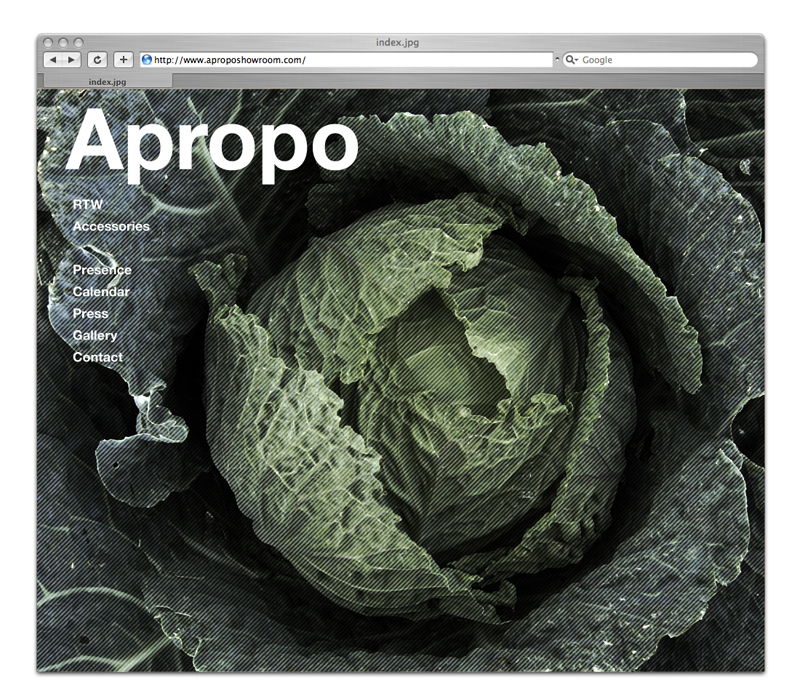
Task: Zoom the window with the third title-bar button
Action: pos(78,42)
